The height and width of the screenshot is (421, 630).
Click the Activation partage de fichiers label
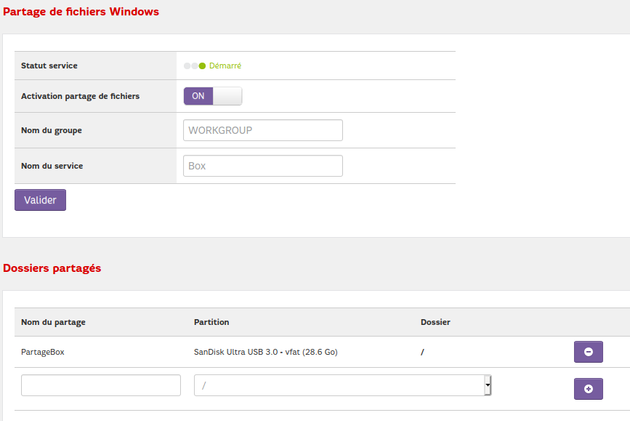point(80,96)
